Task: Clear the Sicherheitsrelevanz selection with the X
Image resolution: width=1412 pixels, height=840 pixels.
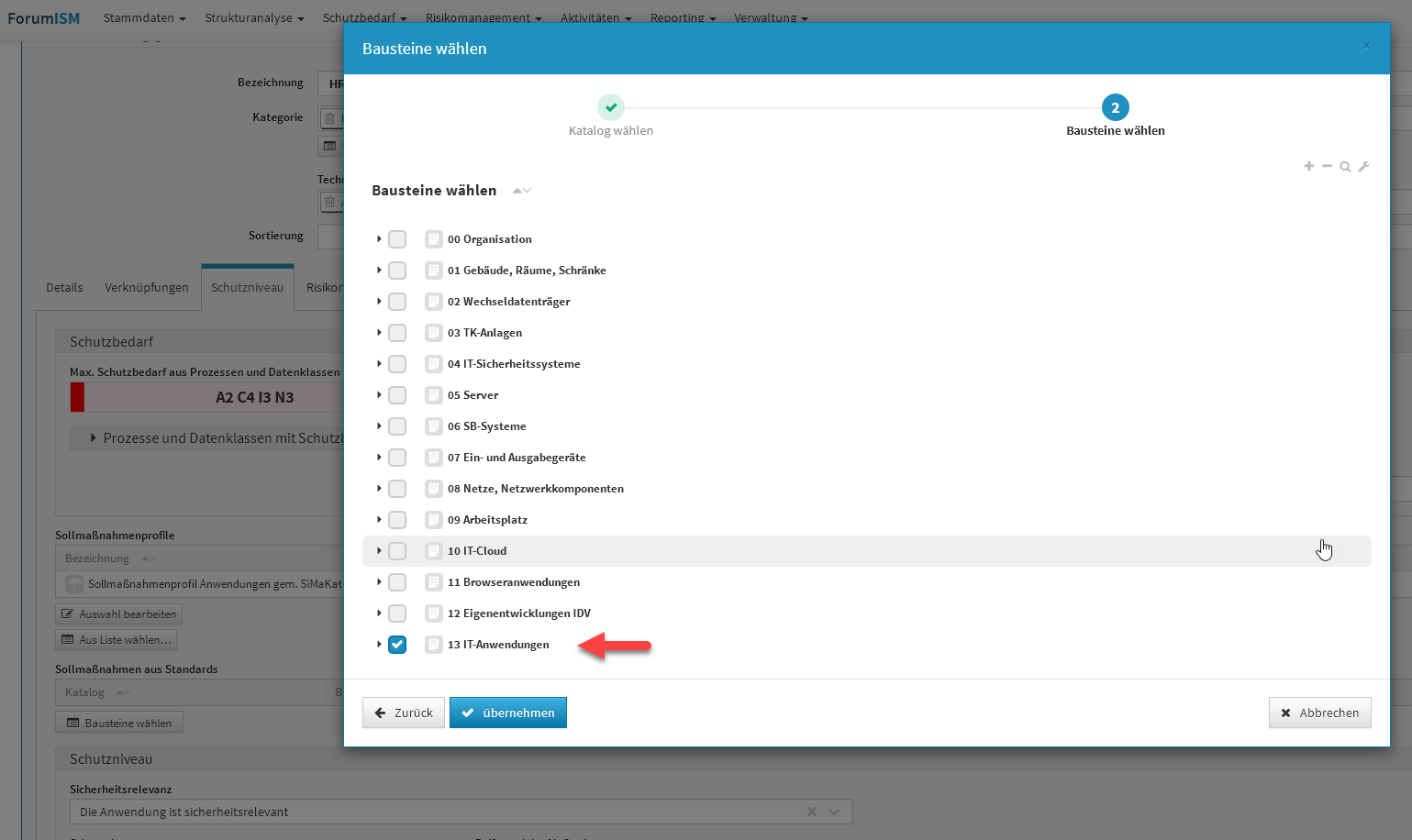Action: click(811, 812)
